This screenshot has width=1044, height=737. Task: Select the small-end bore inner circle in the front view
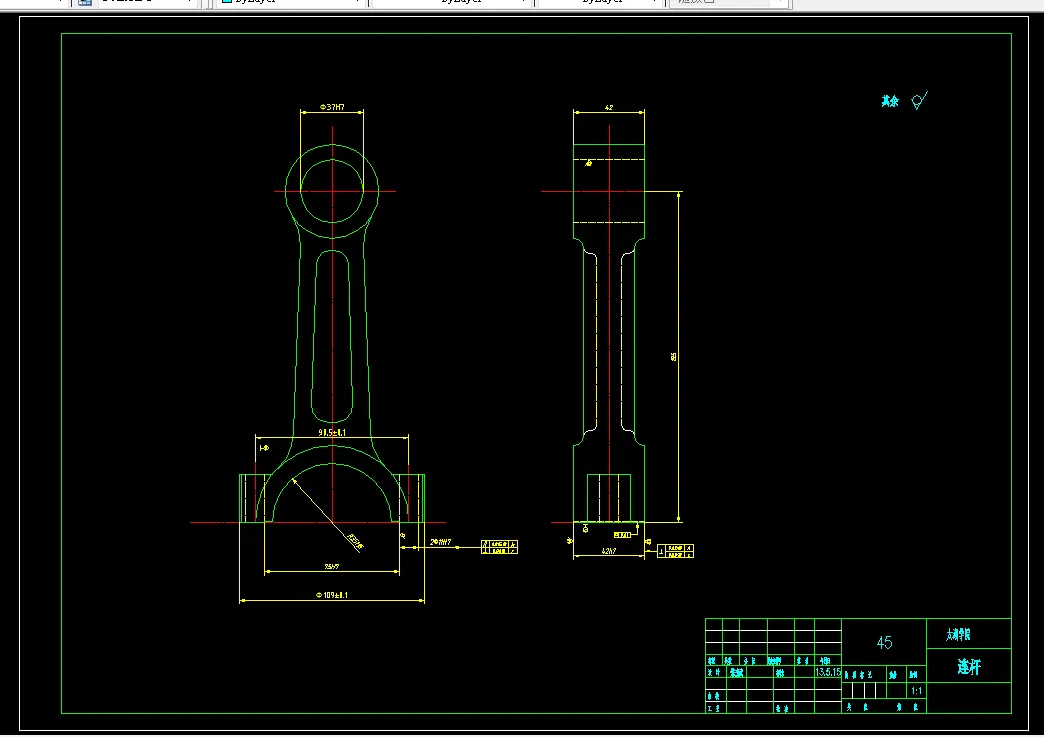pyautogui.click(x=332, y=191)
